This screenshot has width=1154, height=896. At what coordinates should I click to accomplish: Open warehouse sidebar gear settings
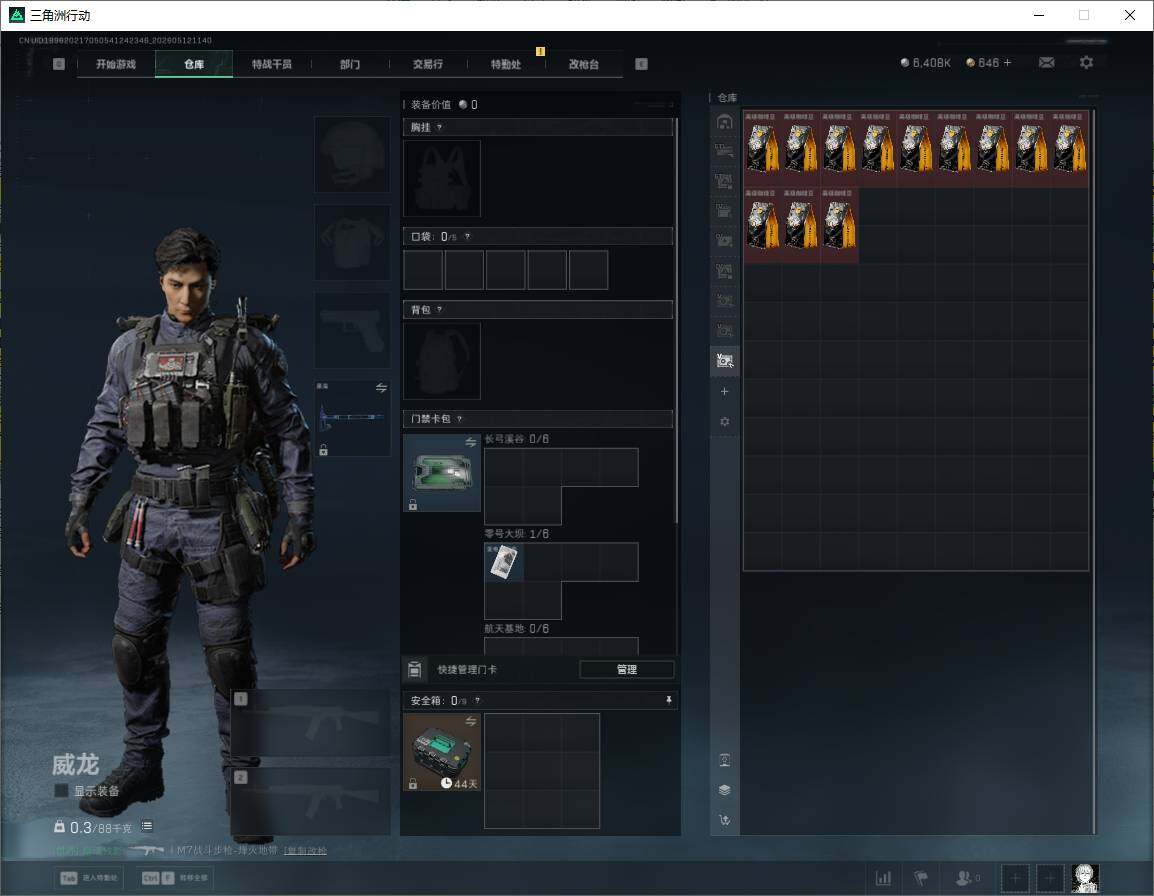pos(724,422)
